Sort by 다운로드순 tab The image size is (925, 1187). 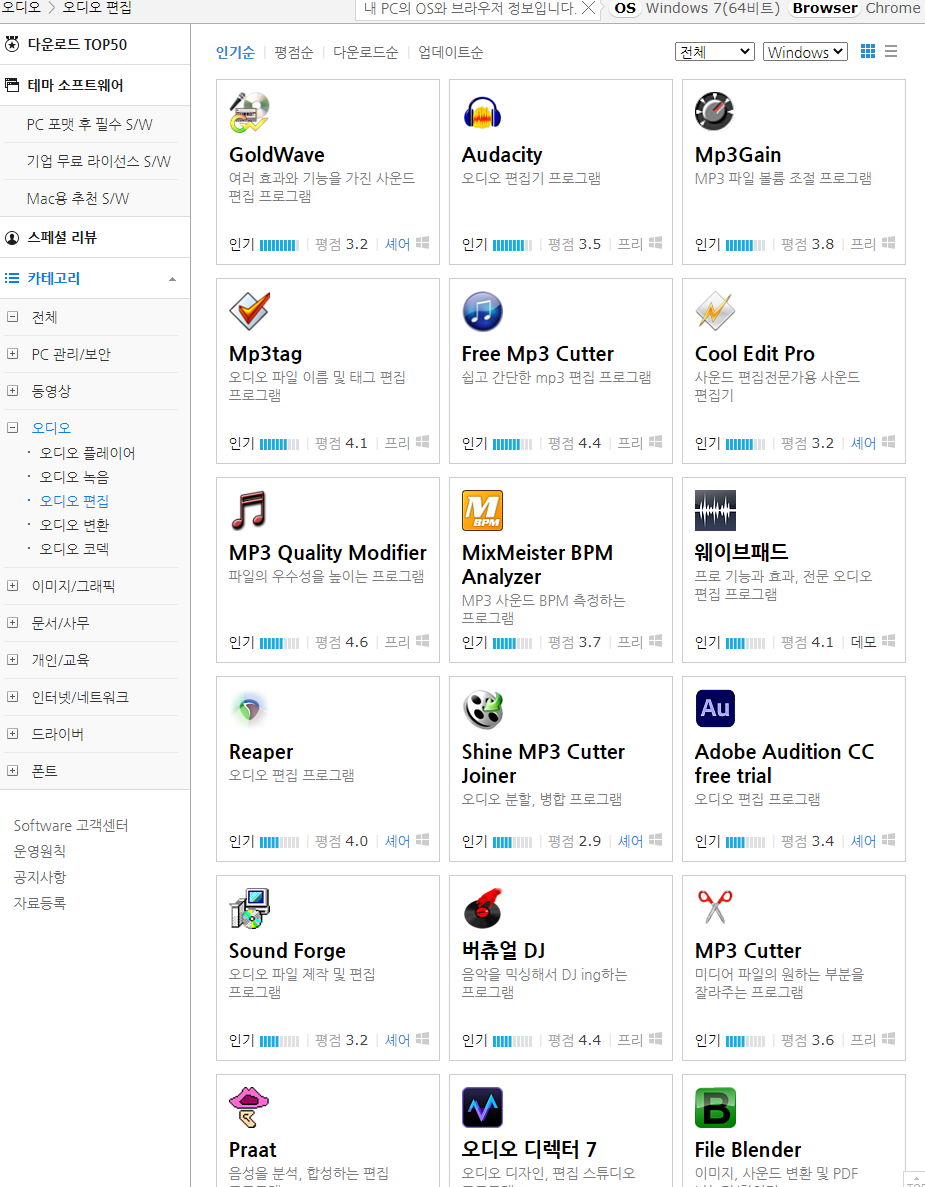(x=366, y=52)
